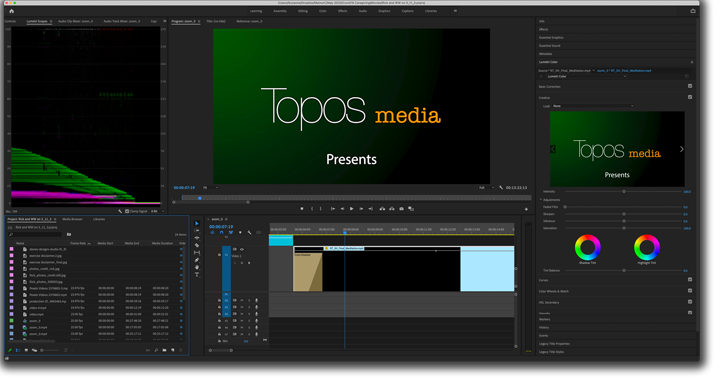The width and height of the screenshot is (720, 380).
Task: Toggle HSL Secondary checkbox
Action: (x=690, y=302)
